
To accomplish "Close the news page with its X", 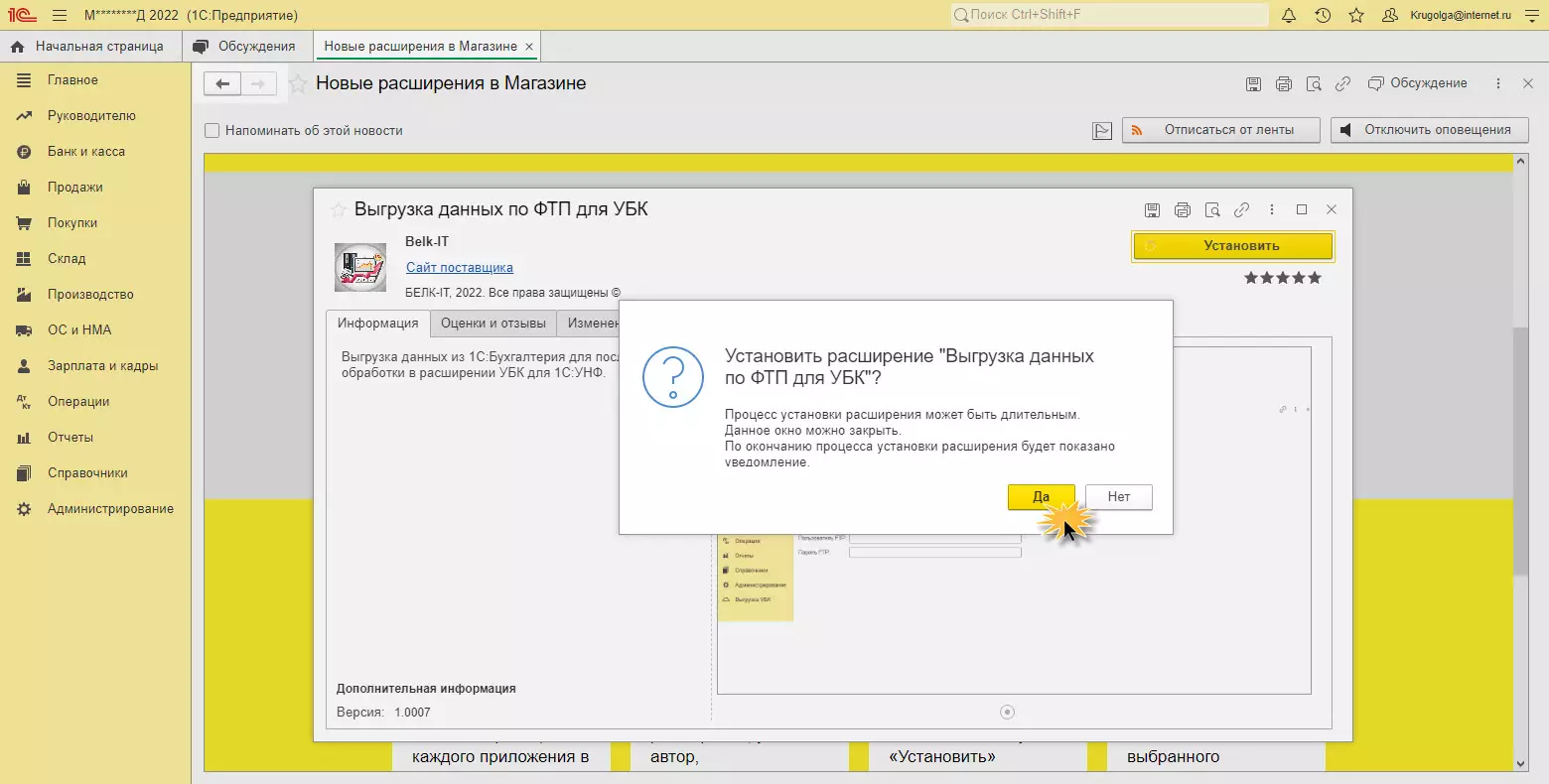I will (1528, 84).
